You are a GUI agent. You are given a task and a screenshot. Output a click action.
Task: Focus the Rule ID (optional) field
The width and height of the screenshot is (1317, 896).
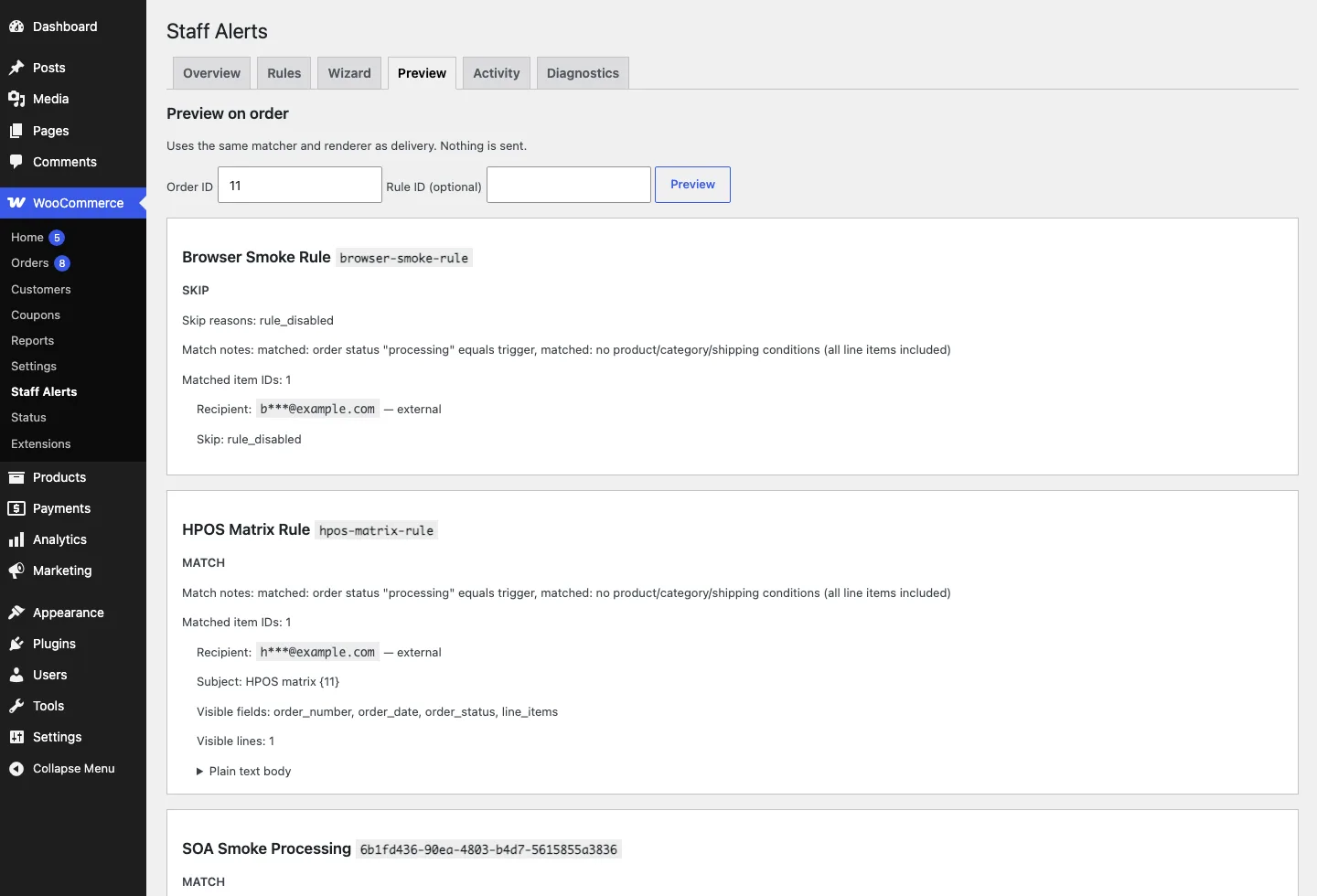pyautogui.click(x=569, y=185)
